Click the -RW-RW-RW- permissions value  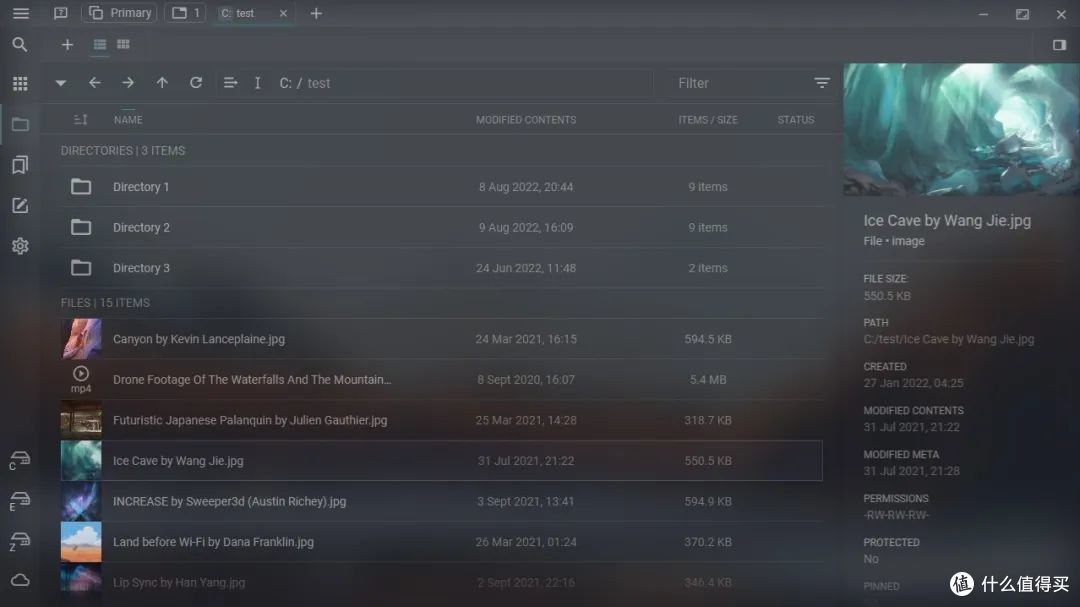pyautogui.click(x=896, y=515)
